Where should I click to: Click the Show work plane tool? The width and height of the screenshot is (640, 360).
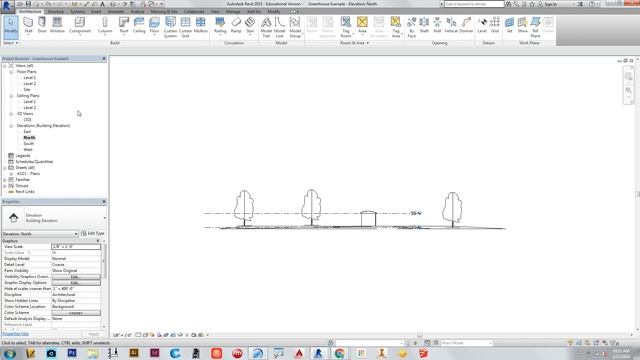pos(522,25)
